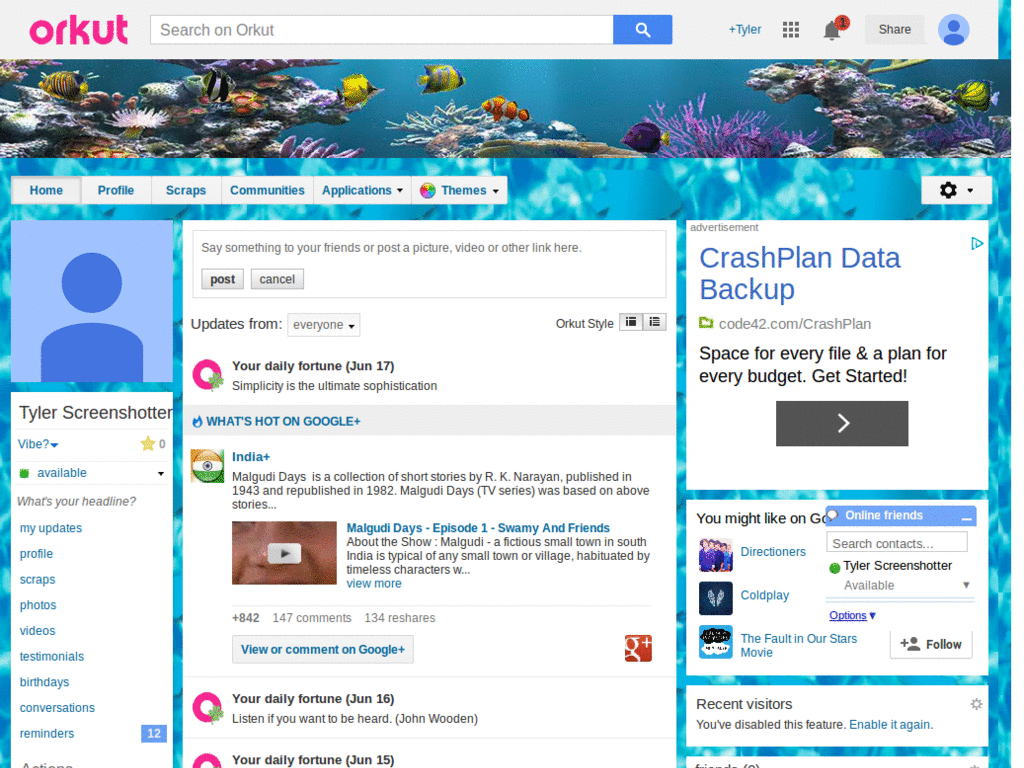The image size is (1024, 768).
Task: Click the cancel button
Action: click(277, 279)
